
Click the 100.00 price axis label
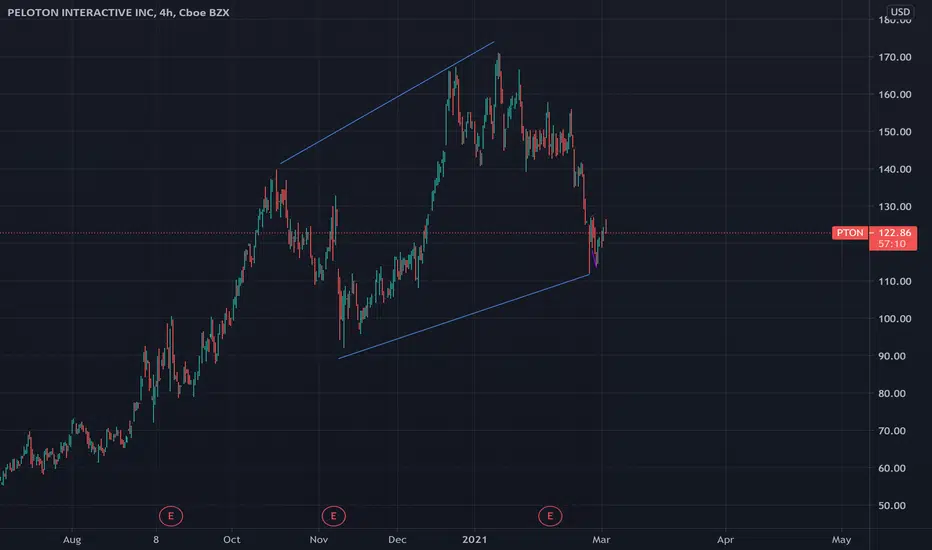(x=895, y=319)
